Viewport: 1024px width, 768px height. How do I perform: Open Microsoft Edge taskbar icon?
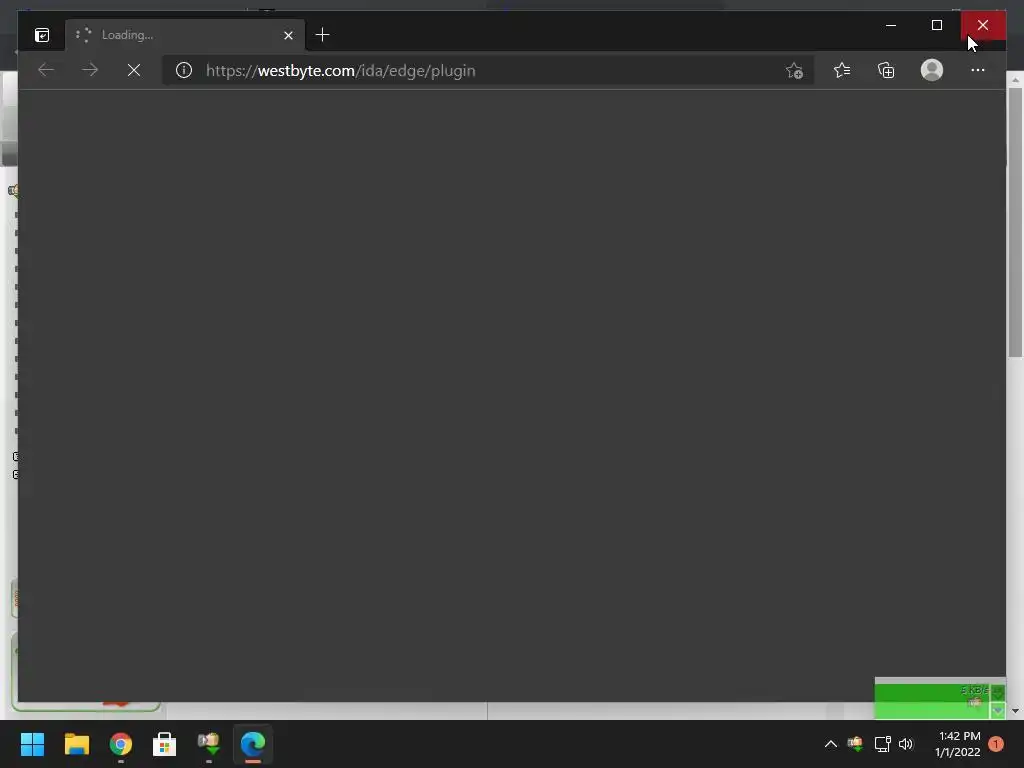[x=253, y=744]
